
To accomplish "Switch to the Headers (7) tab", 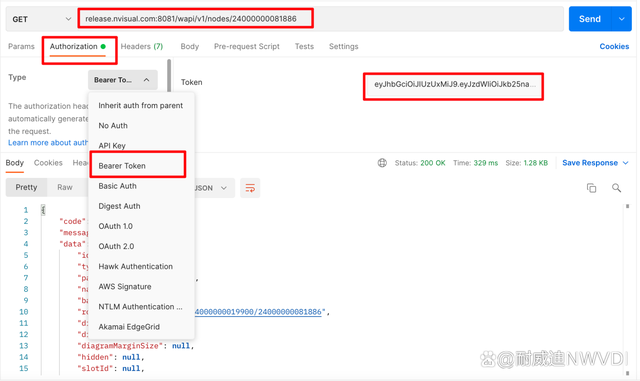I will click(x=142, y=47).
